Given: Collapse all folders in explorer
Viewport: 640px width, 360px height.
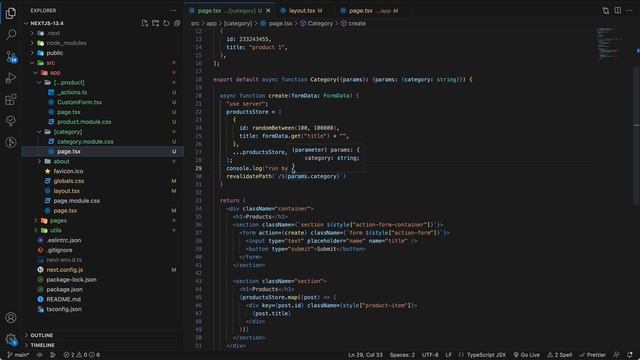Looking at the screenshot, I should point(177,23).
